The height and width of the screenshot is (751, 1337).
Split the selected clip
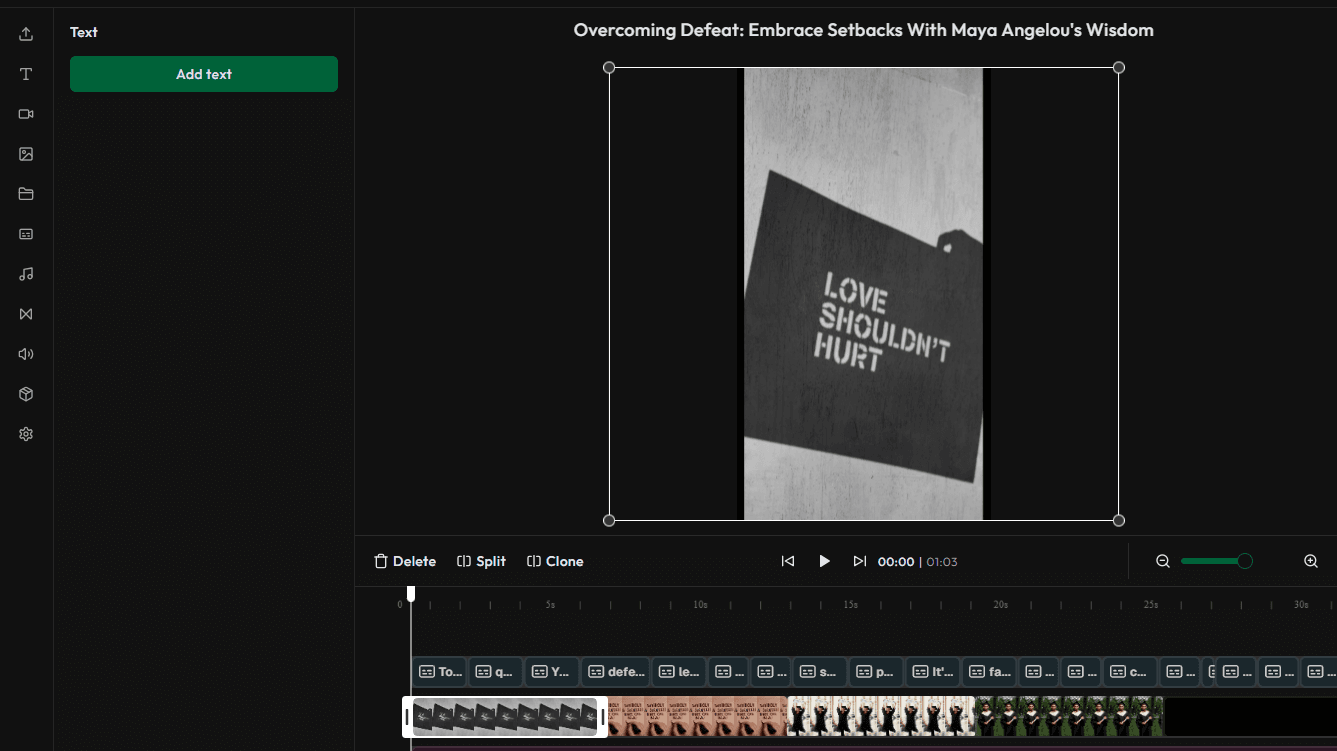481,561
